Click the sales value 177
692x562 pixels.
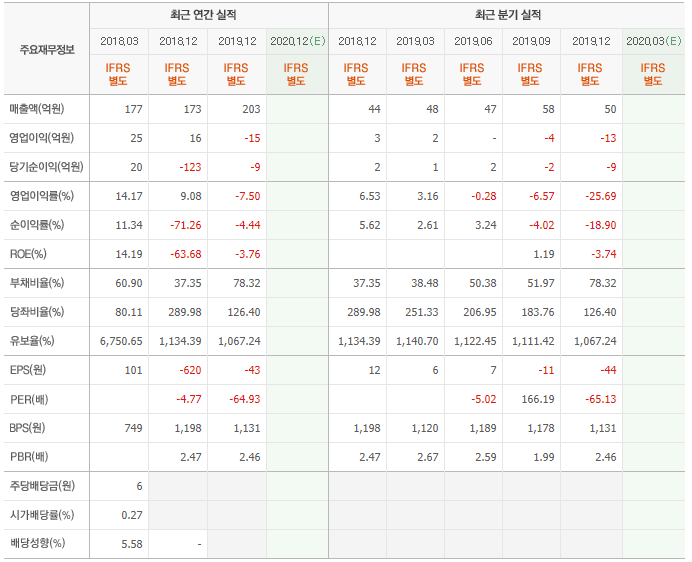(133, 109)
